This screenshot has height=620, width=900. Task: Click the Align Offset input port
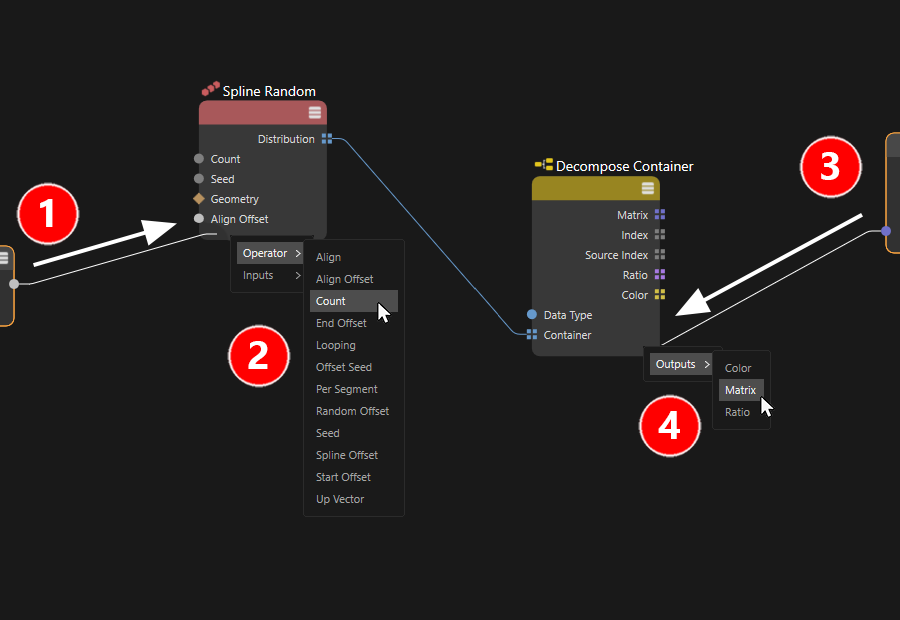[199, 218]
